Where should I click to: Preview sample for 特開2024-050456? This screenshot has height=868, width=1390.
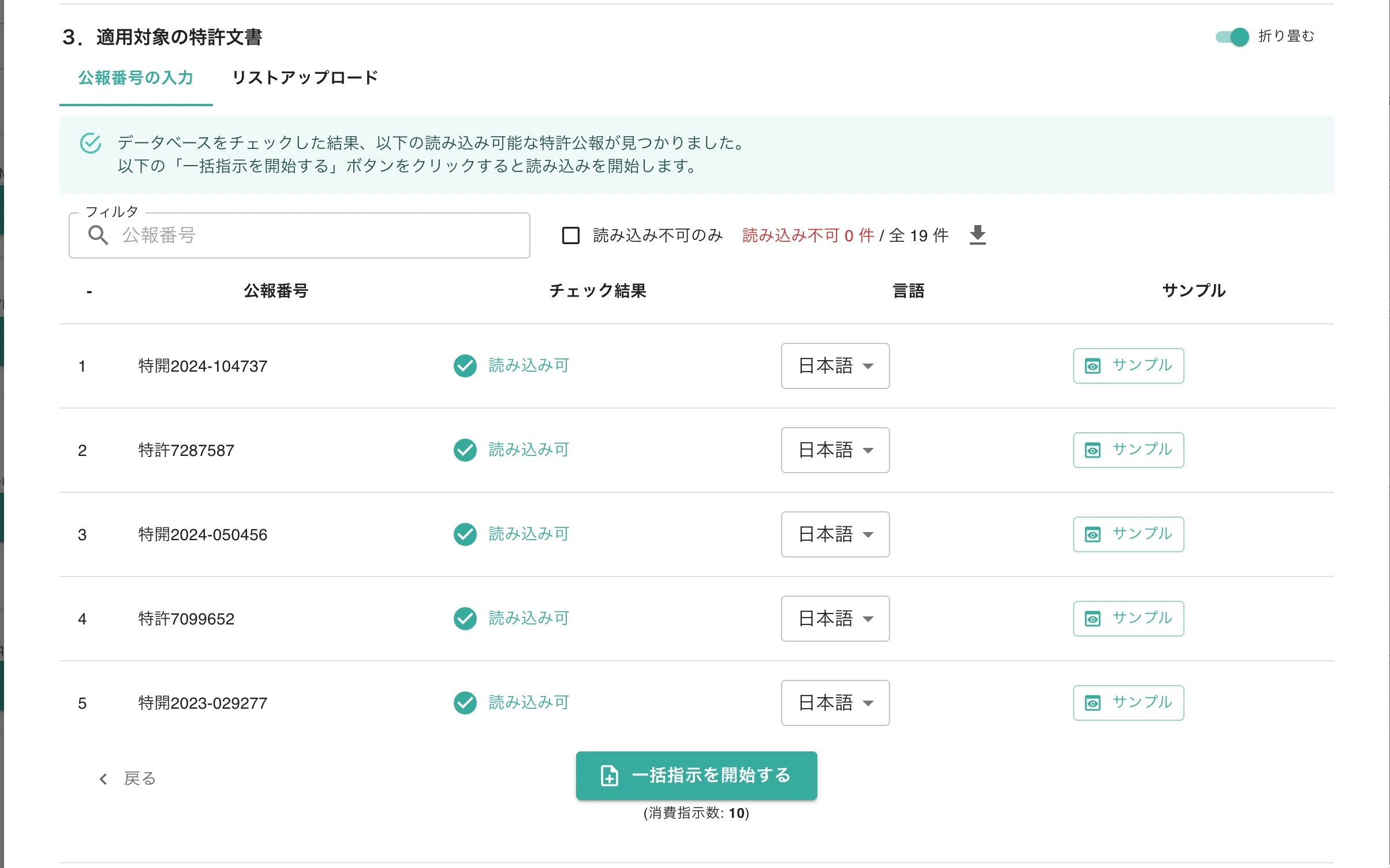click(x=1128, y=534)
